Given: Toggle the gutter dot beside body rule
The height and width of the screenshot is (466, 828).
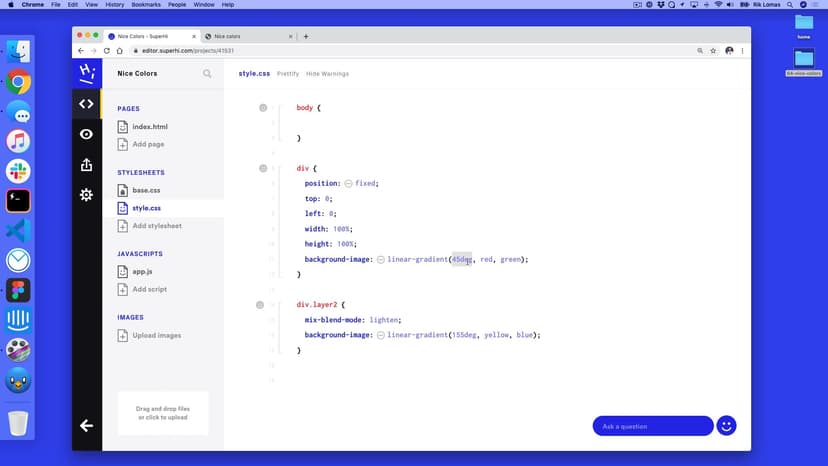Looking at the screenshot, I should [262, 107].
